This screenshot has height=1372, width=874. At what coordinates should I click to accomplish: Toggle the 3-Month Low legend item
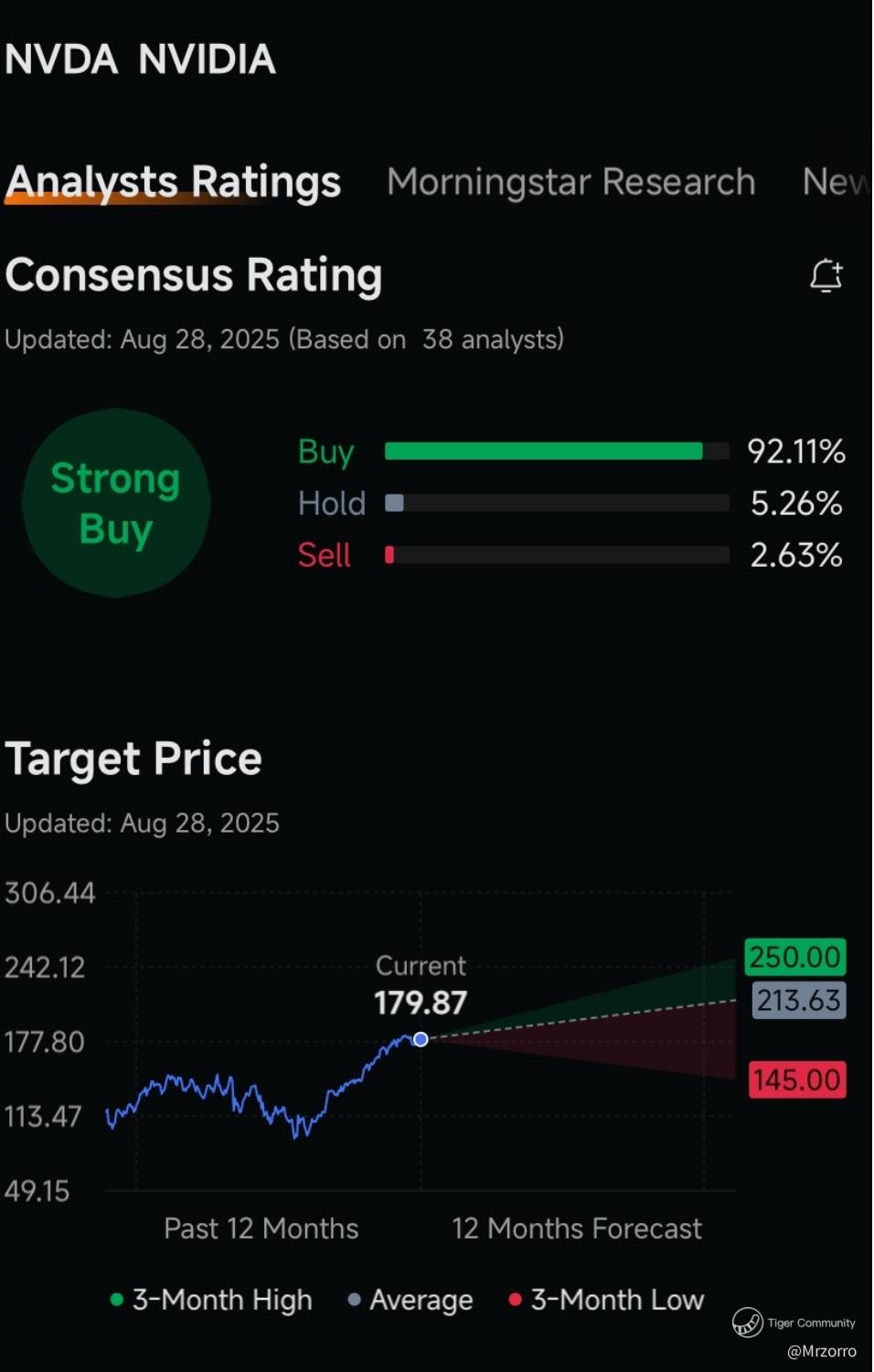point(607,1300)
